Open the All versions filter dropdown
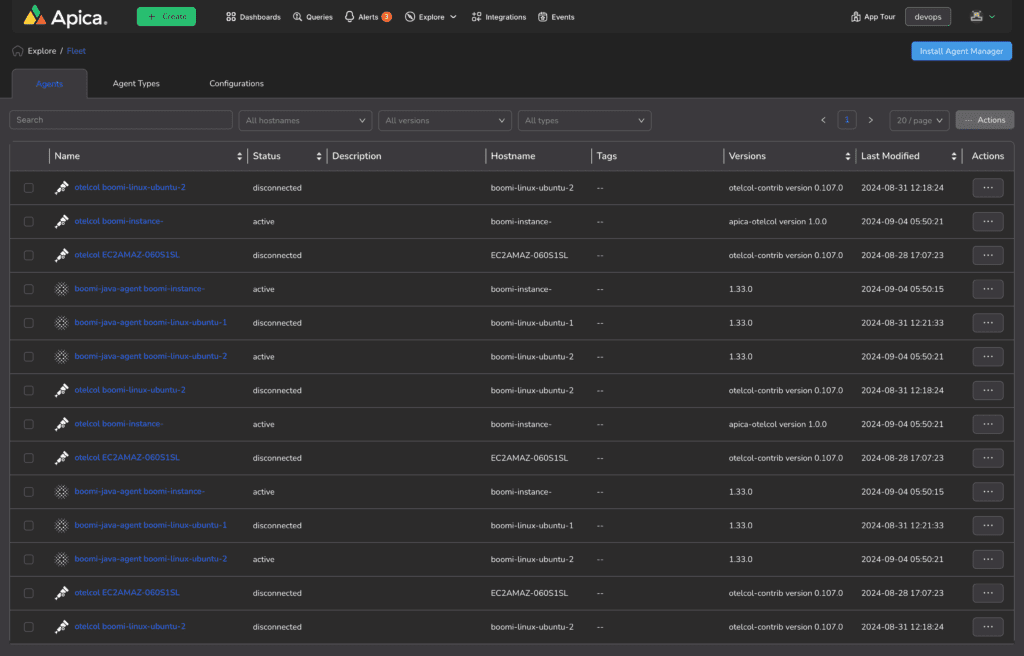 [x=445, y=120]
